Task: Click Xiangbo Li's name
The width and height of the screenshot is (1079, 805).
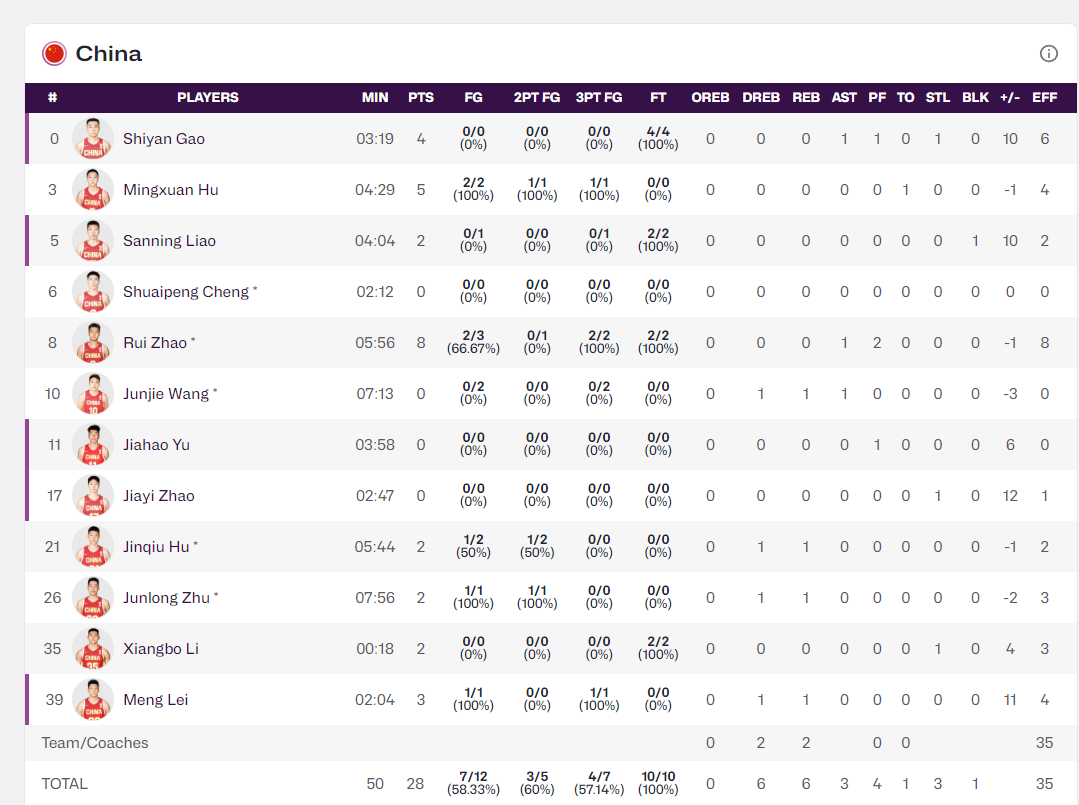Action: pyautogui.click(x=160, y=649)
